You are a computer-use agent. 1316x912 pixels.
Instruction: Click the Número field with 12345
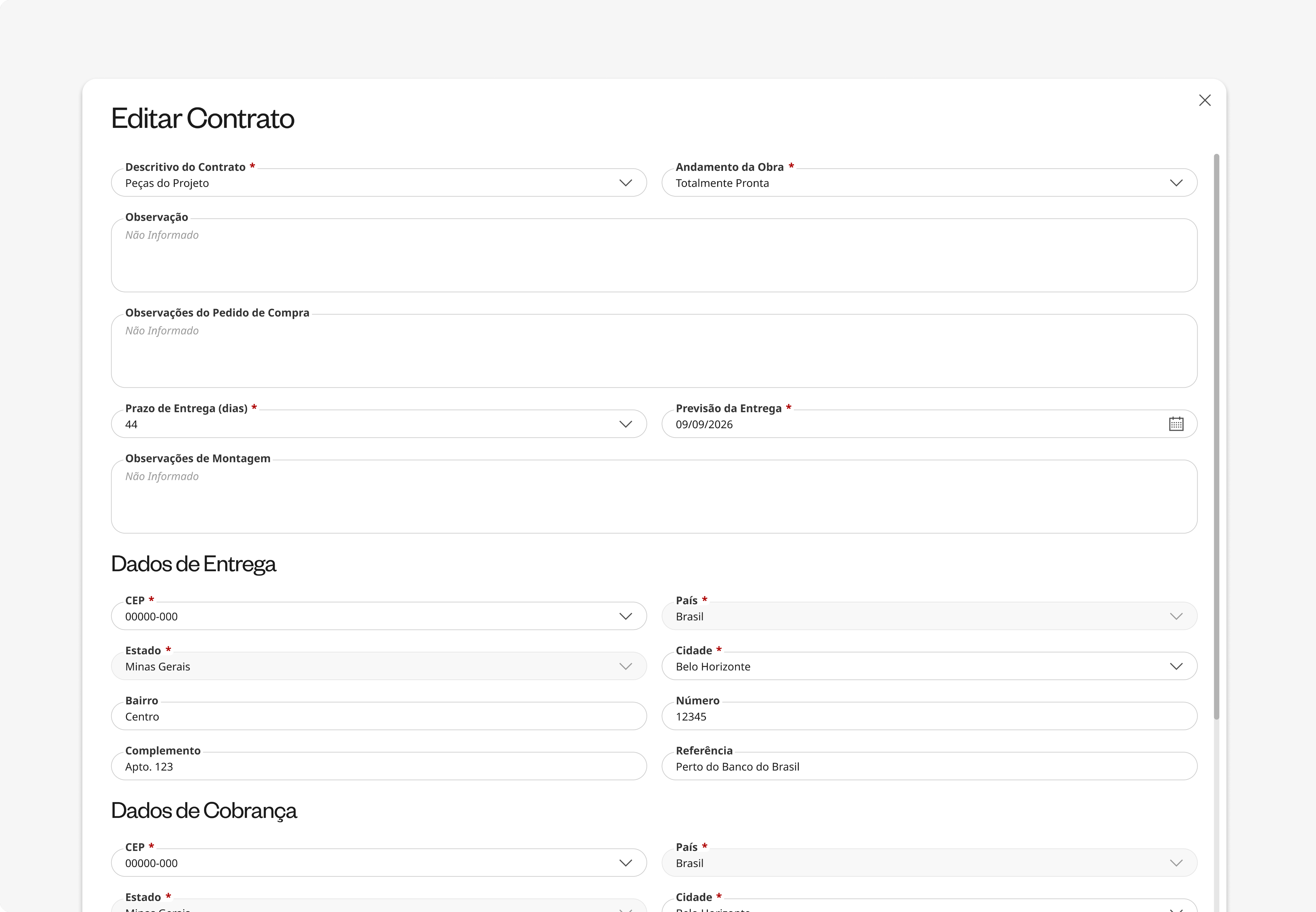coord(929,716)
